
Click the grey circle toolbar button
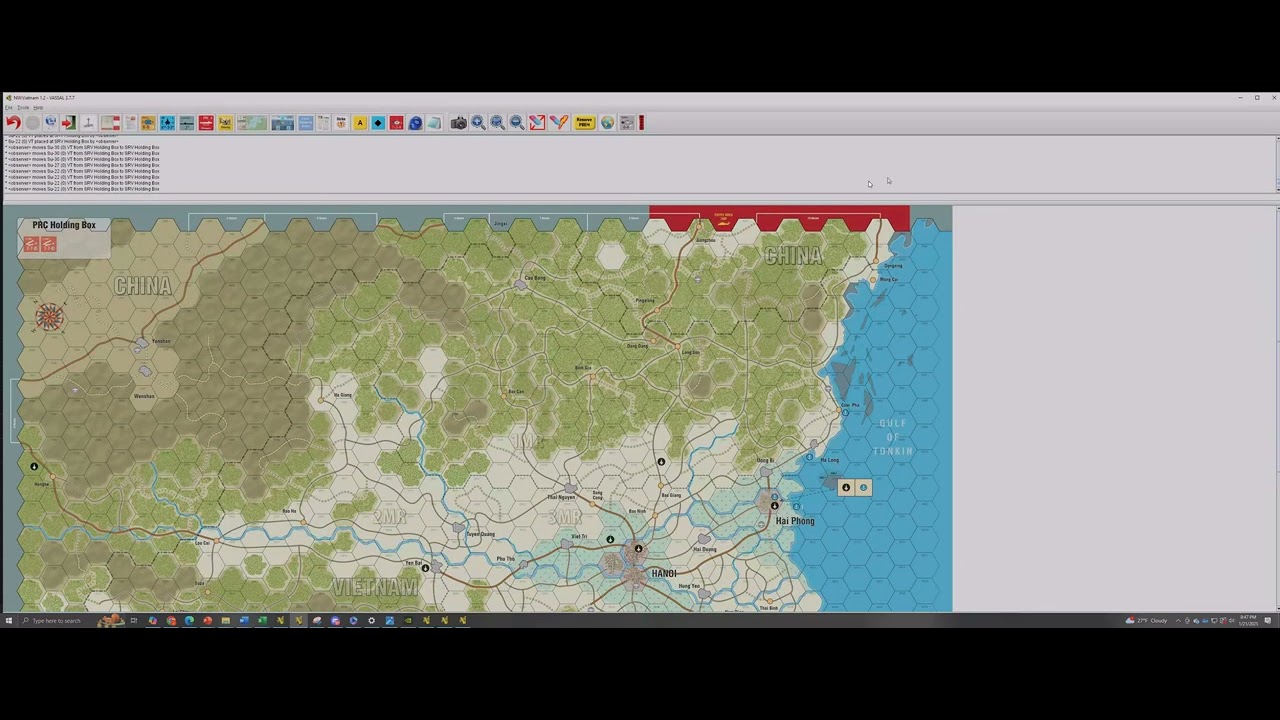32,122
